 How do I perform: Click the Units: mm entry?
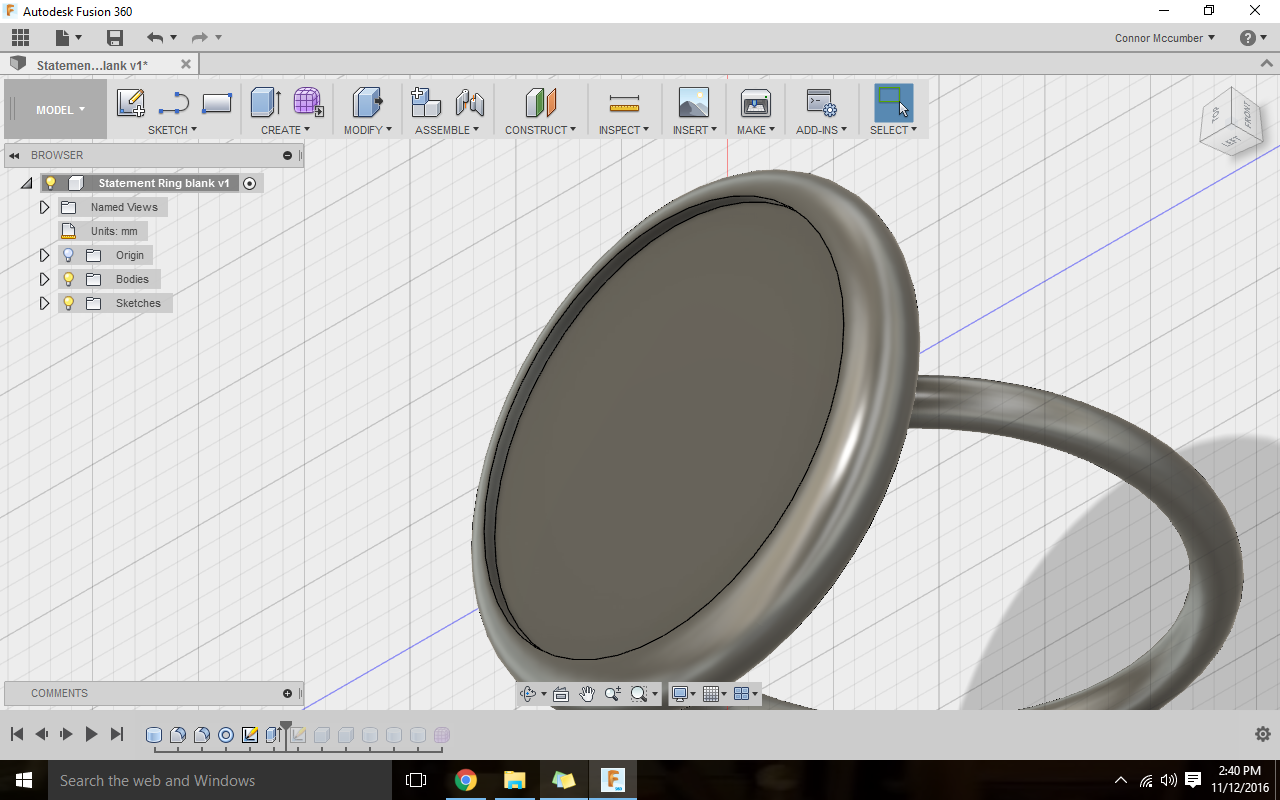103,231
